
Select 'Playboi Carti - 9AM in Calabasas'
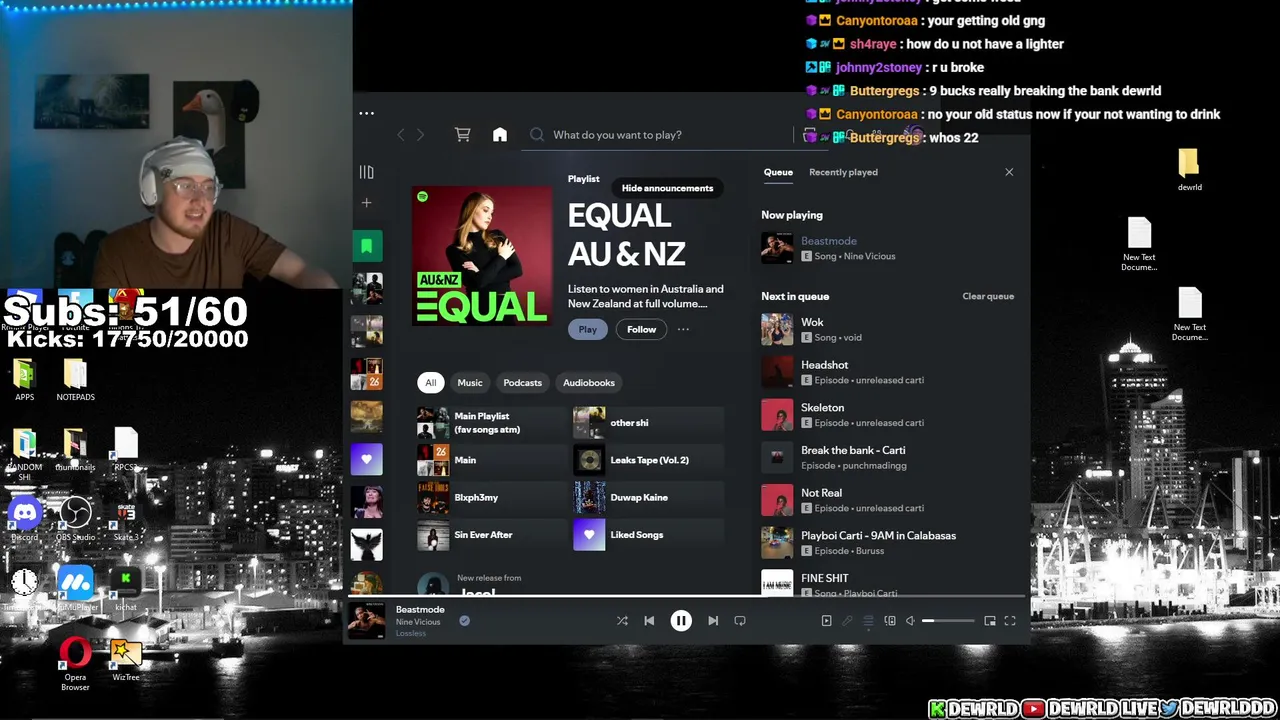pyautogui.click(x=888, y=542)
